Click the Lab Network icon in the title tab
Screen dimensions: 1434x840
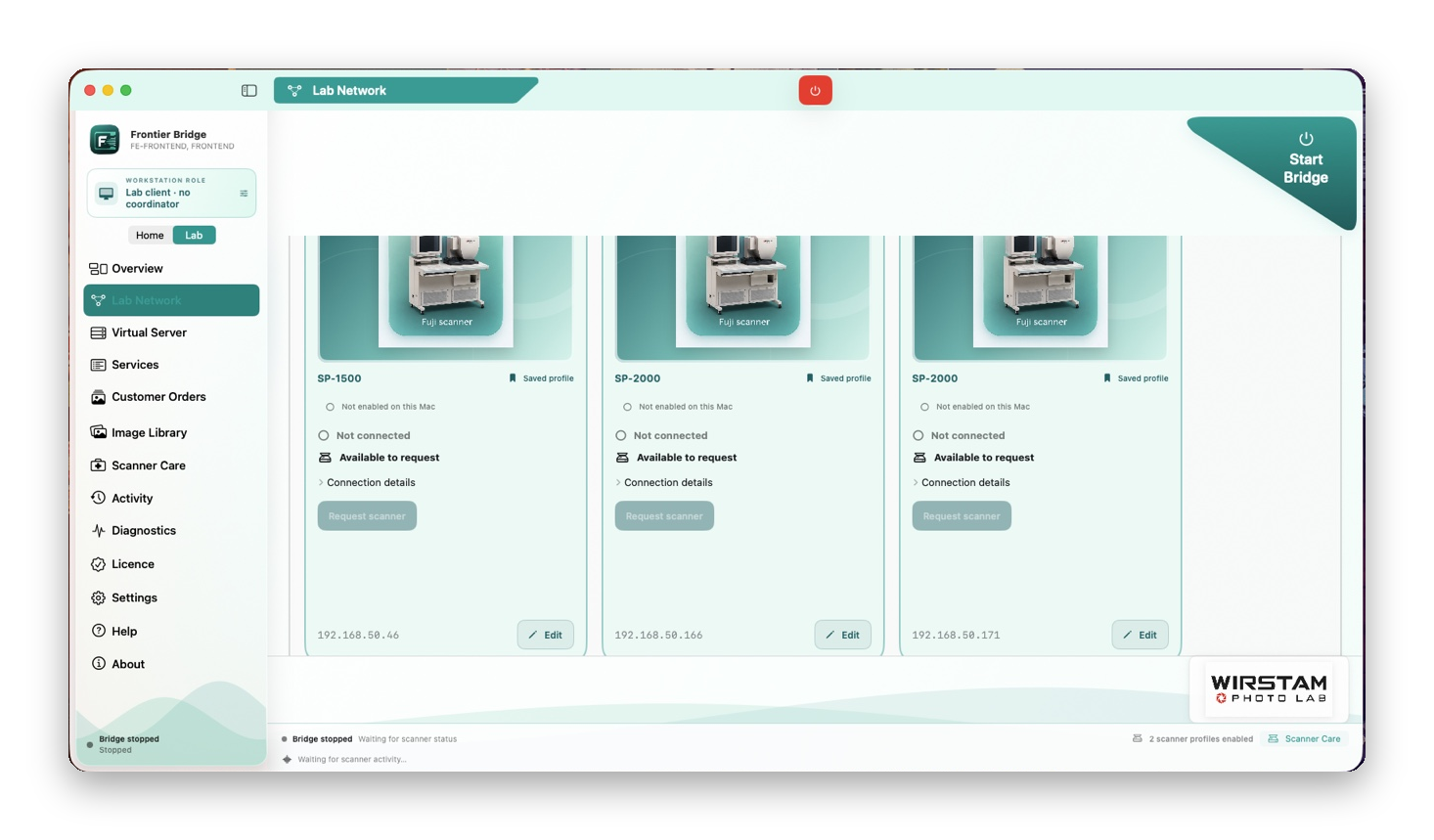coord(294,91)
